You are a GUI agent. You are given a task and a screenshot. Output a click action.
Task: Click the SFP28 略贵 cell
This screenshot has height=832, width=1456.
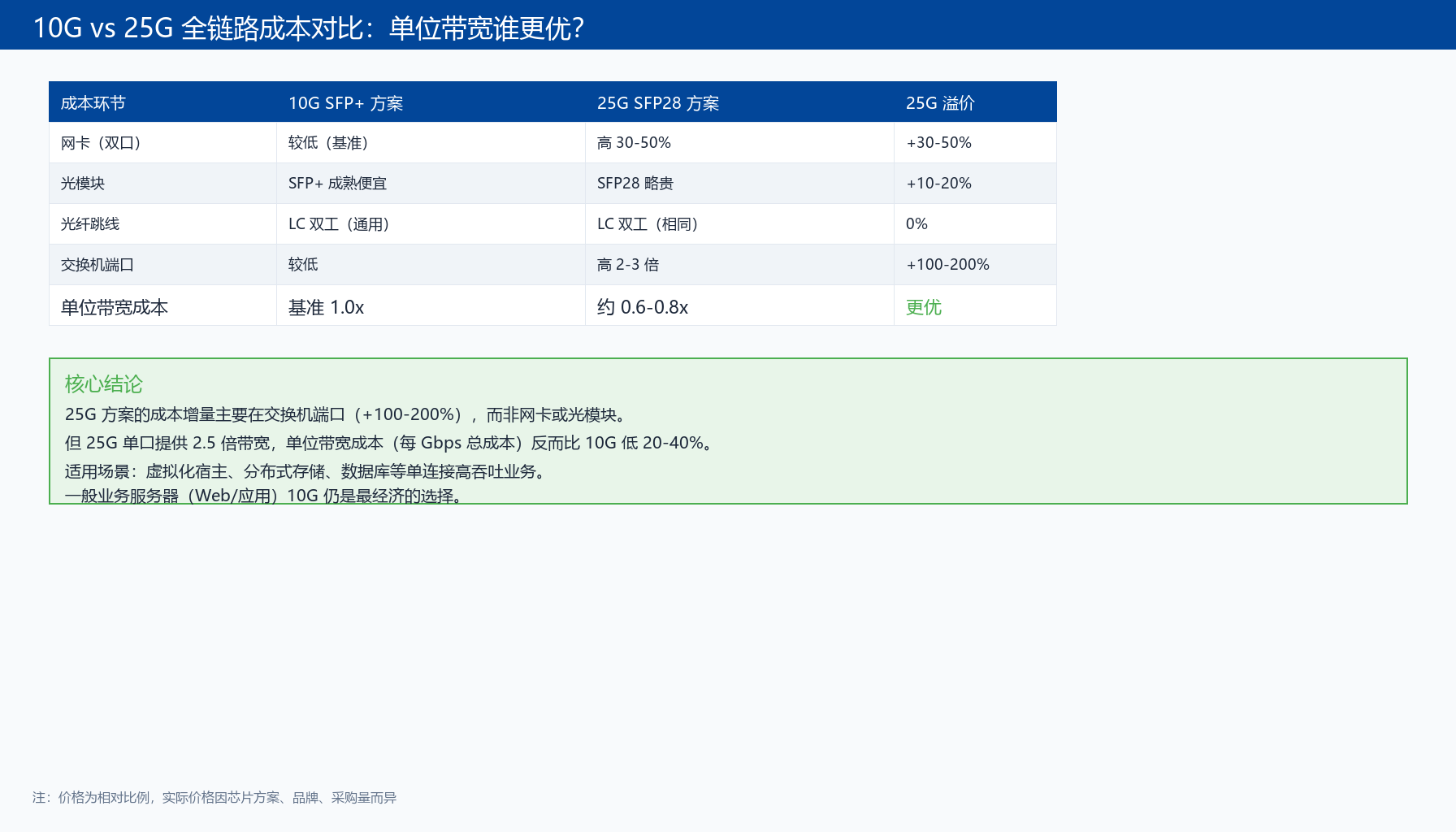(x=739, y=184)
